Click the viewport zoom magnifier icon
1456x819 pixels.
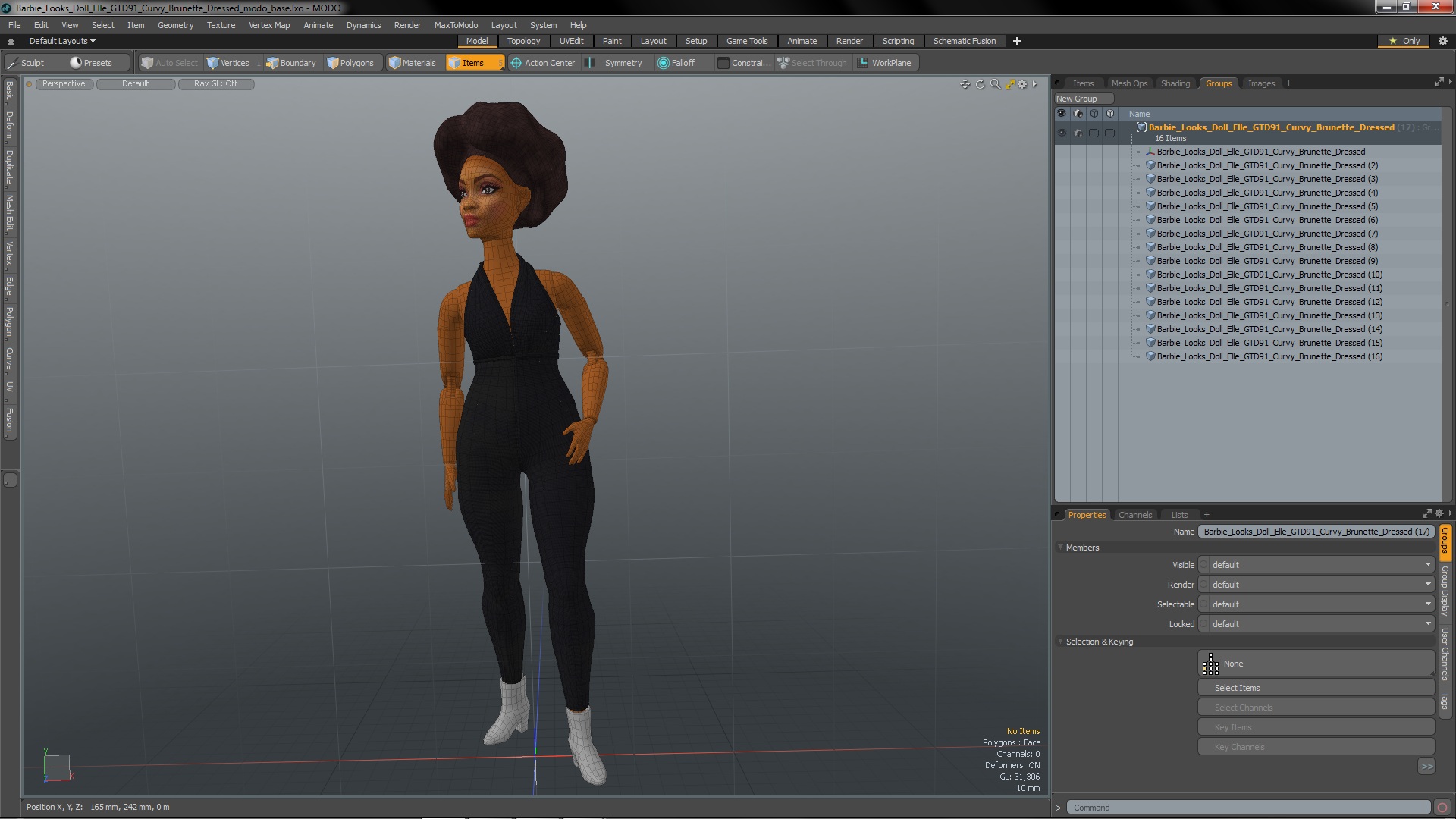coord(995,84)
